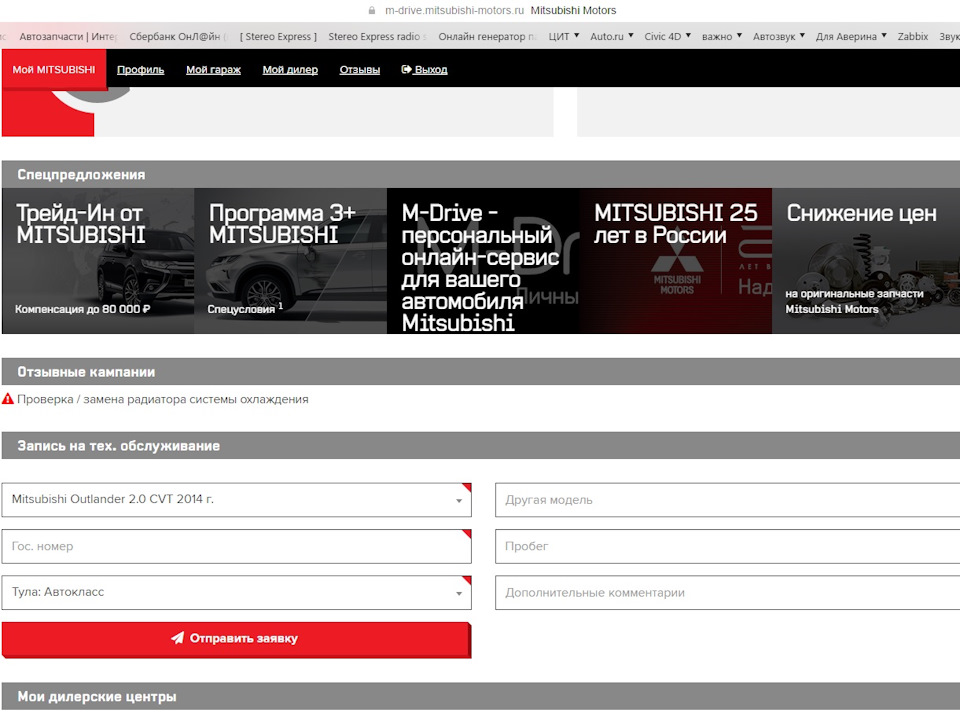Click the Отправить заявку button
The width and height of the screenshot is (960, 713).
[x=236, y=639]
